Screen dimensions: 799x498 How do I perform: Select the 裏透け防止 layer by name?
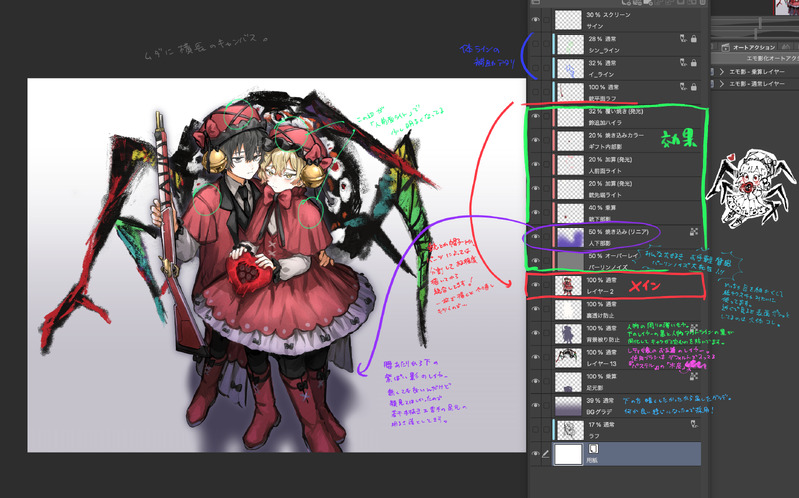point(601,316)
